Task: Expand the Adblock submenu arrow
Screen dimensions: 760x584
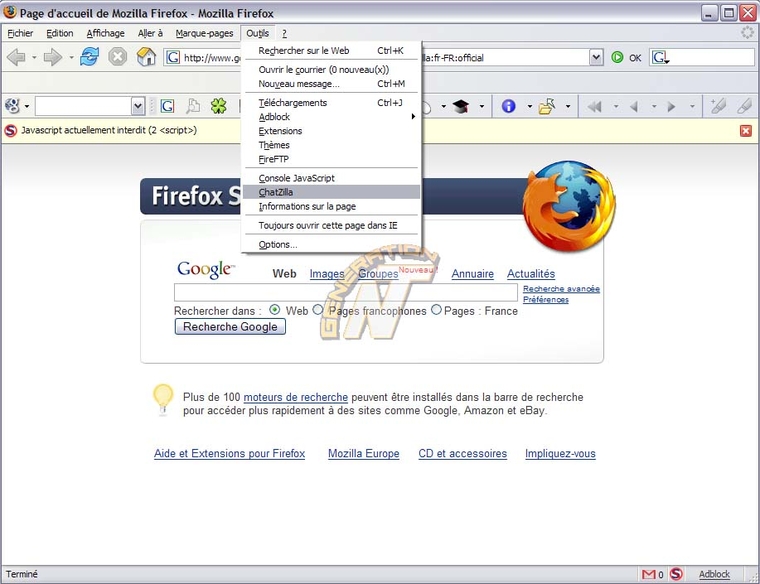Action: (x=413, y=116)
